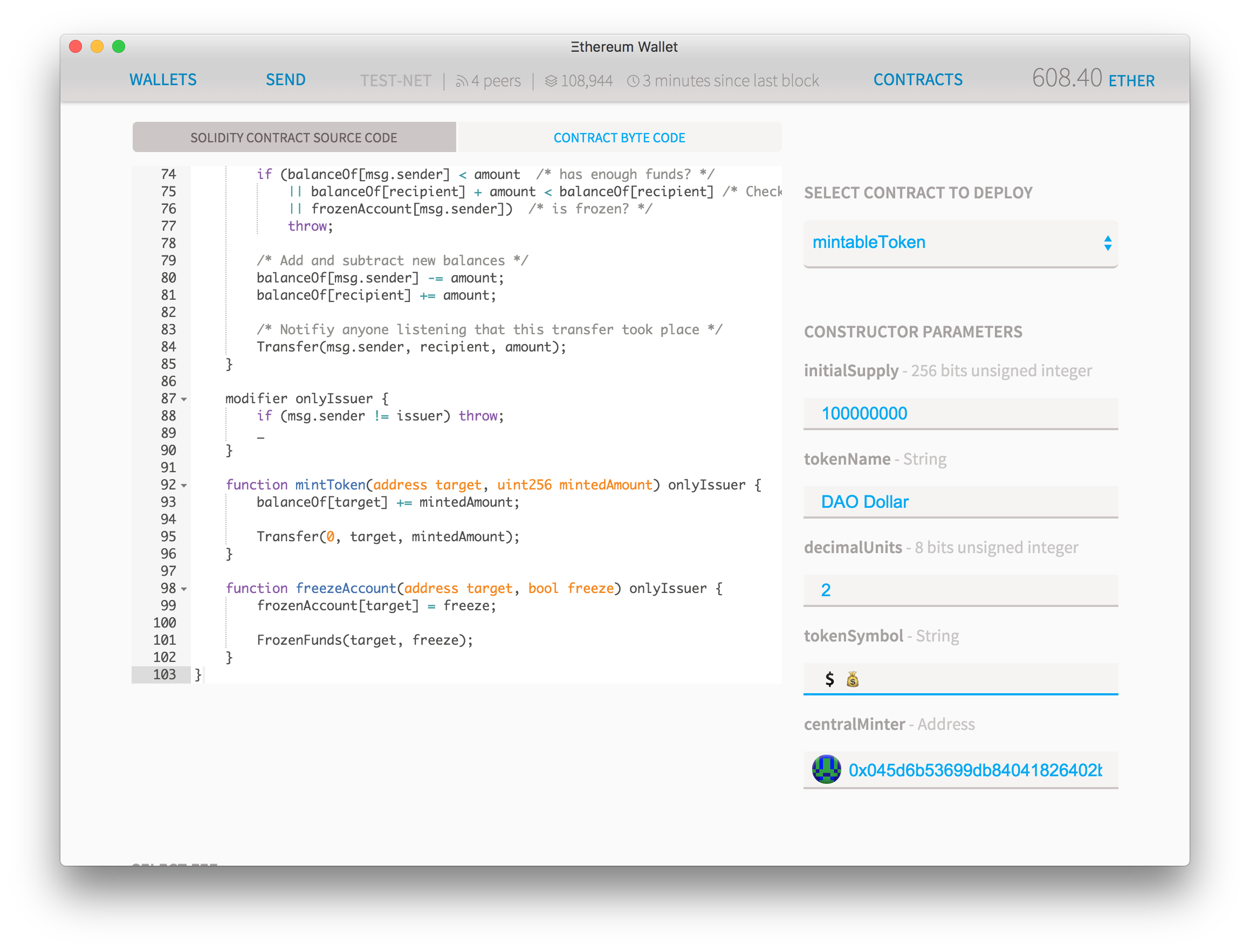
Task: Click the clock icon for last block
Action: [633, 81]
